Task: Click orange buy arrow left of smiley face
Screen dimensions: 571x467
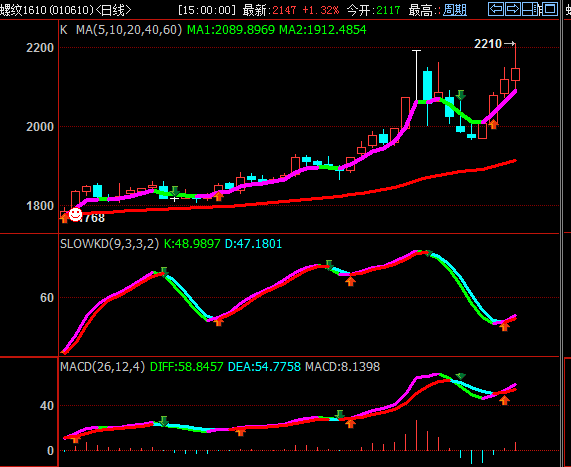Action: click(64, 218)
